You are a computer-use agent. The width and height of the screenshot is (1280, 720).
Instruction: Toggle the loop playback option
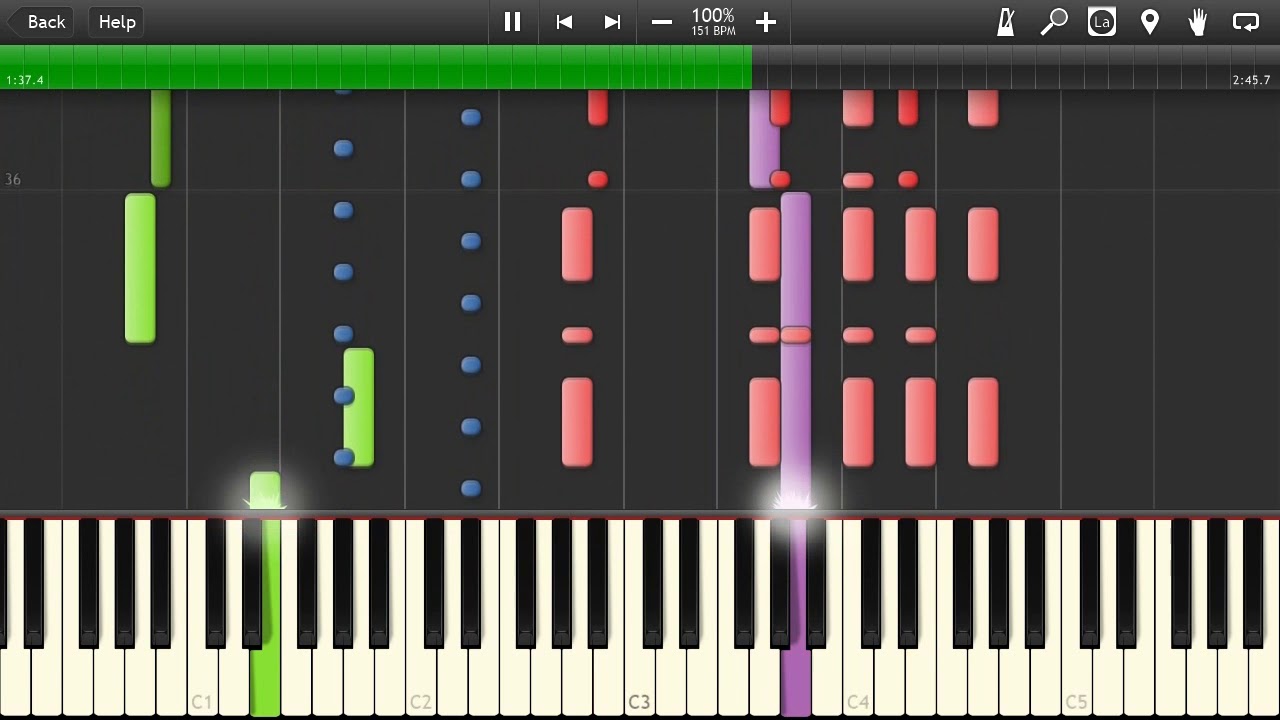[x=1246, y=22]
